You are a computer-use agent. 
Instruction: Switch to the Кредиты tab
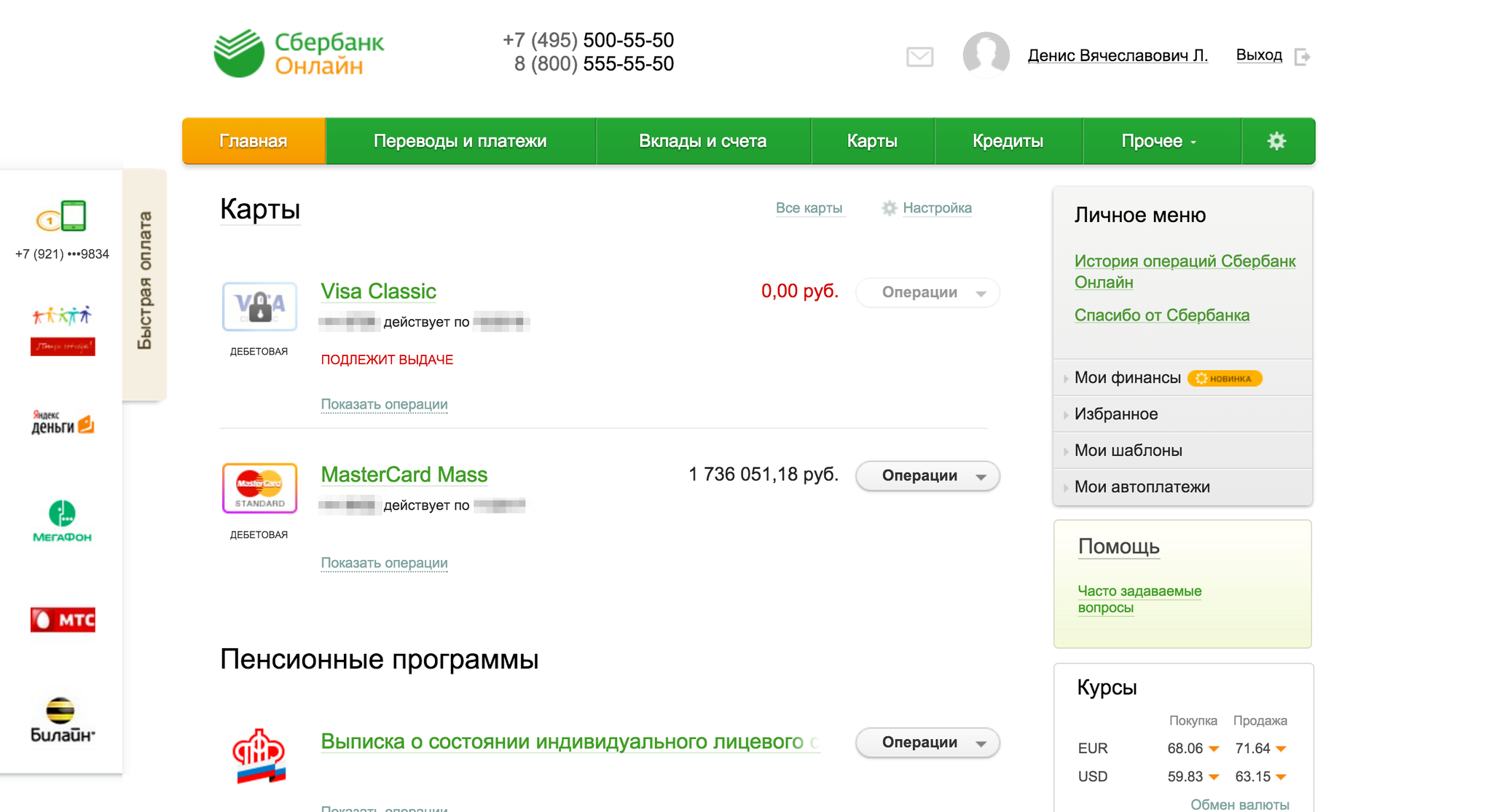[1008, 141]
